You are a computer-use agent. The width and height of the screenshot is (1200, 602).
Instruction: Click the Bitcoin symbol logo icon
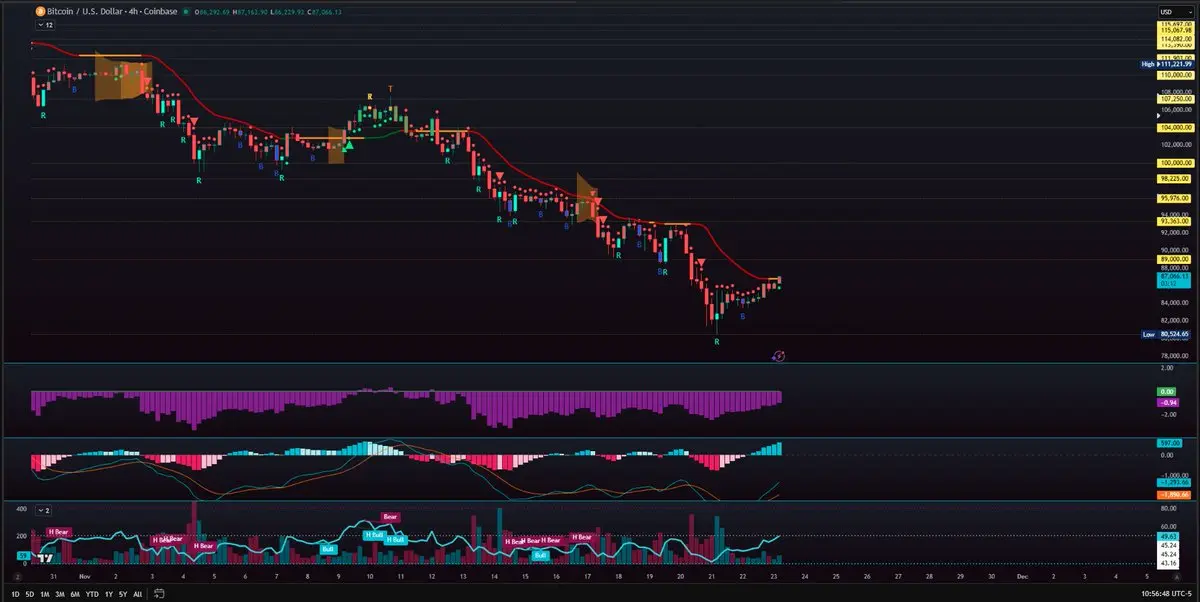[x=39, y=10]
